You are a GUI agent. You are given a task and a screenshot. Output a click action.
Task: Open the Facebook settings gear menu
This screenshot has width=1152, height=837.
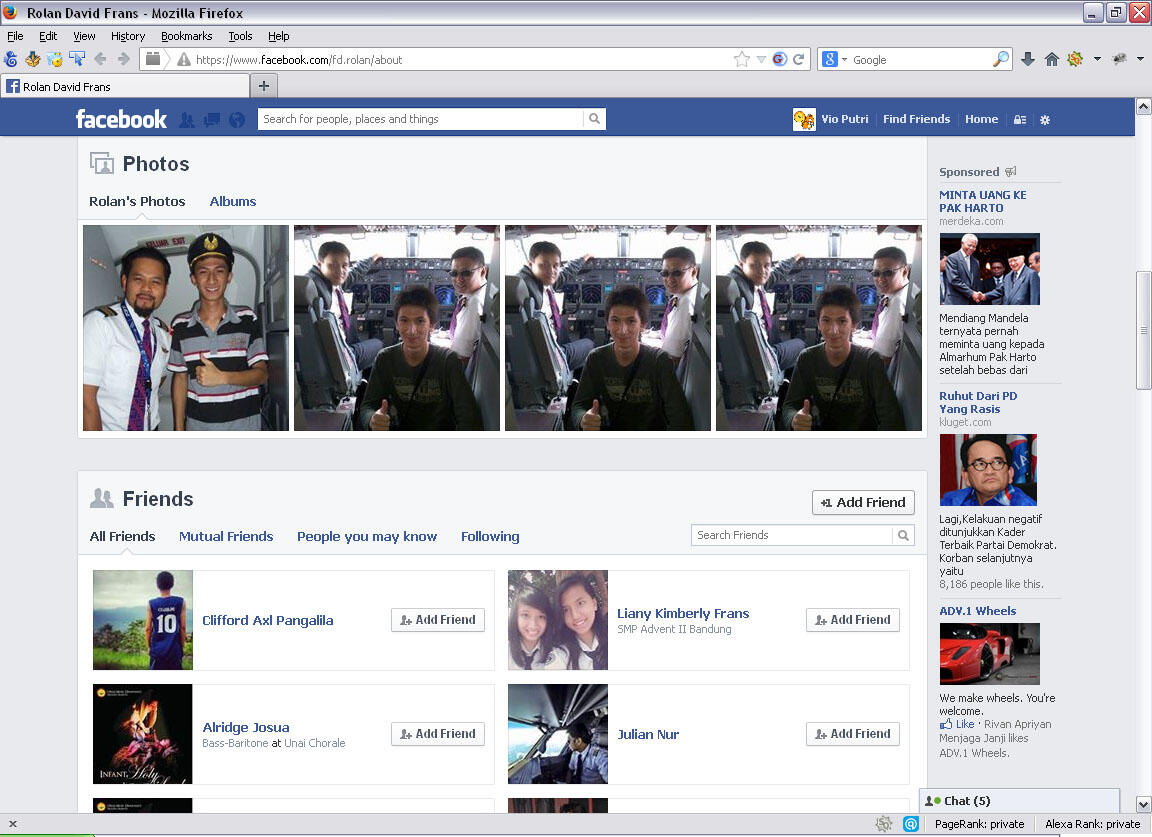click(1045, 120)
